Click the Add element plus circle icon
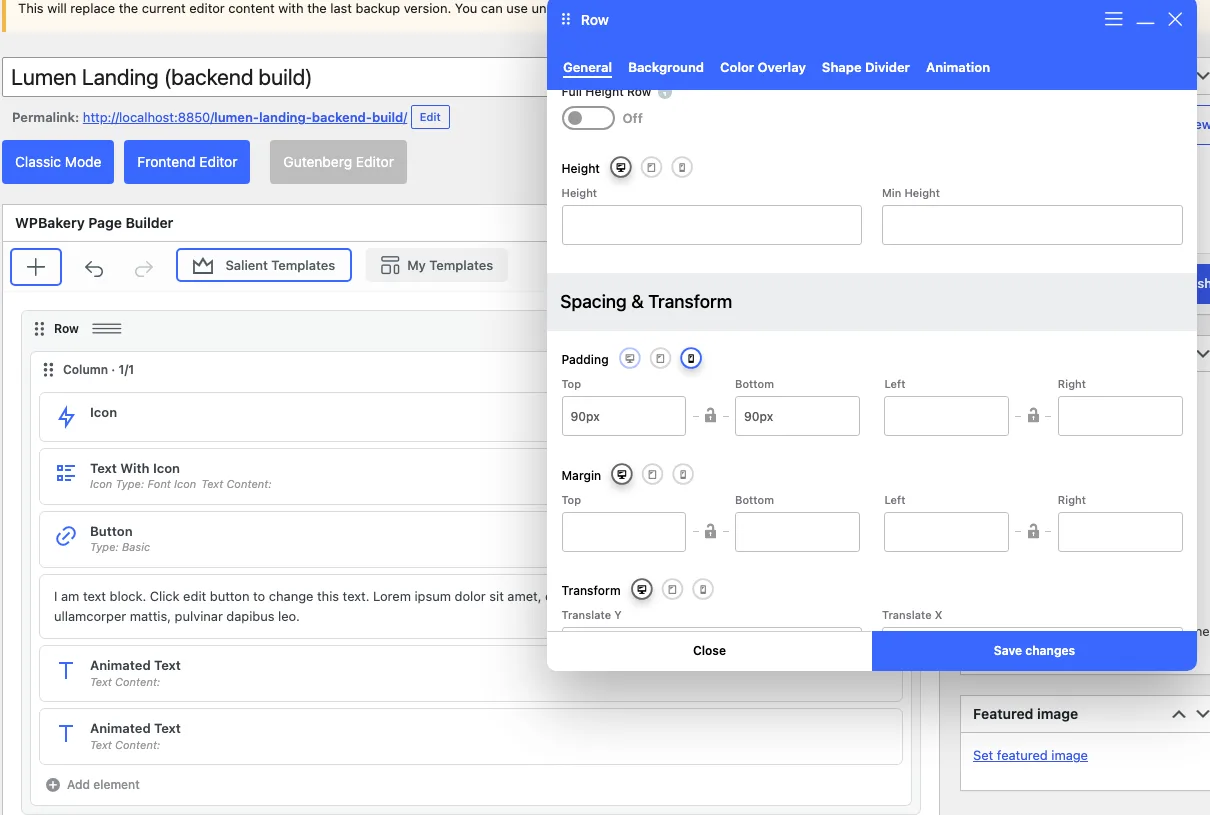 53,785
